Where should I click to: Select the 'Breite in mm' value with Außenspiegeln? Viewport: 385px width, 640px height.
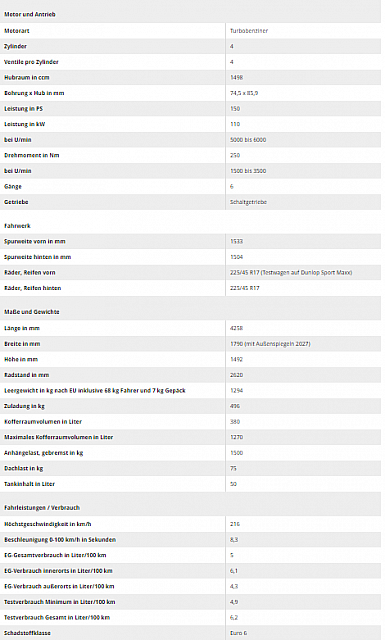270,344
